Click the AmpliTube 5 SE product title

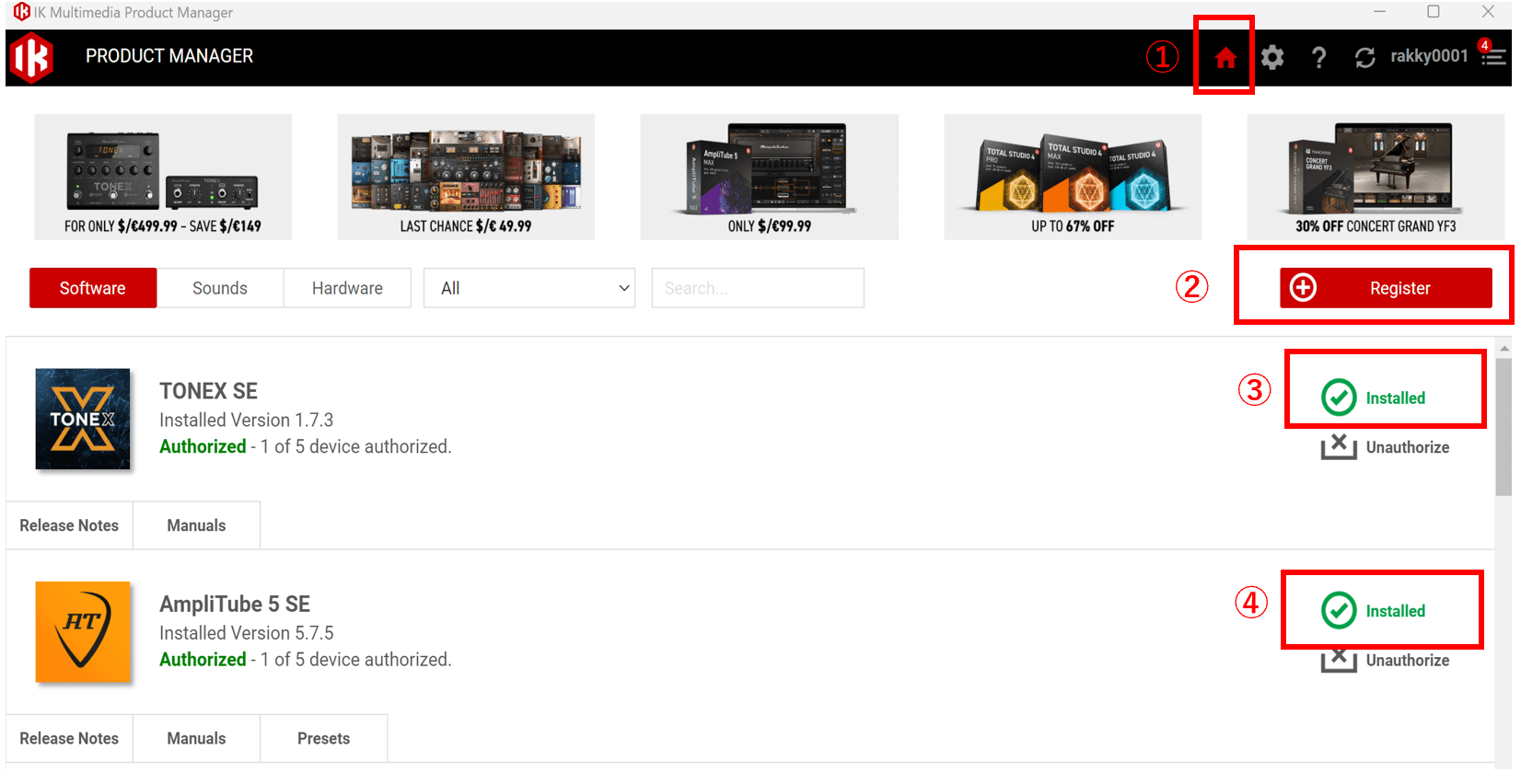pyautogui.click(x=235, y=604)
